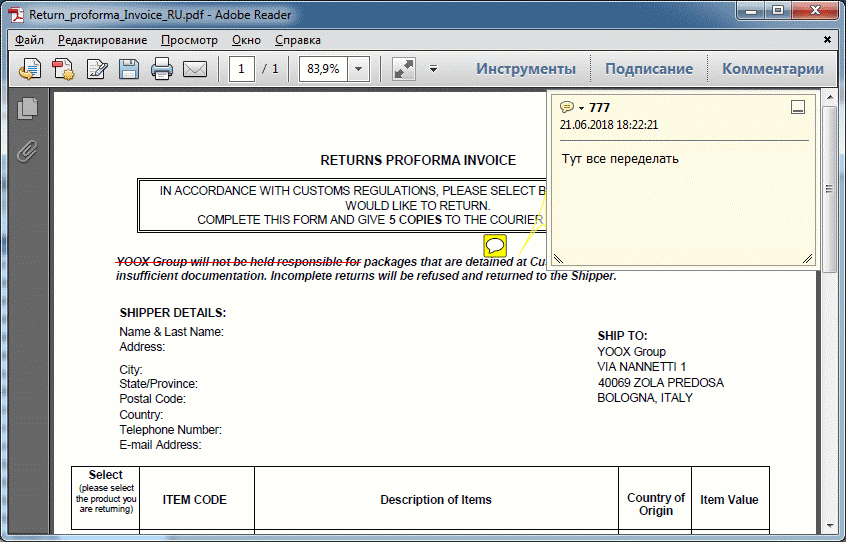Open the zoom percentage dropdown arrow
This screenshot has height=542, width=846.
359,69
